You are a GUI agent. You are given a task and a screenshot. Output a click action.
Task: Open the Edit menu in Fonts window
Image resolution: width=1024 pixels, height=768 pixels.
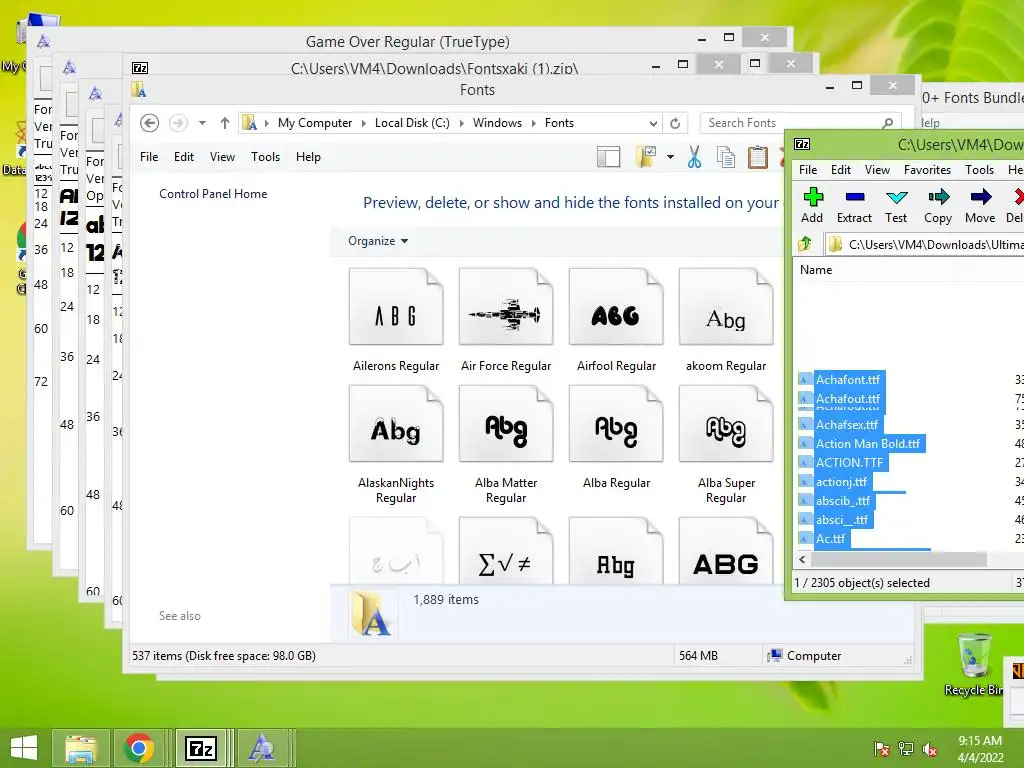click(184, 157)
